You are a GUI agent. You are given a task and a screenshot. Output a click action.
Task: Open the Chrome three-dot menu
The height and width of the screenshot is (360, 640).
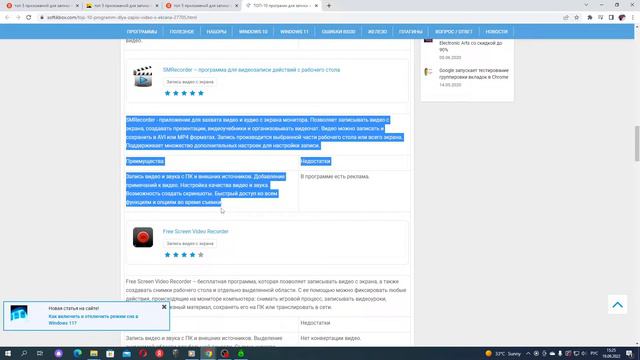point(633,18)
